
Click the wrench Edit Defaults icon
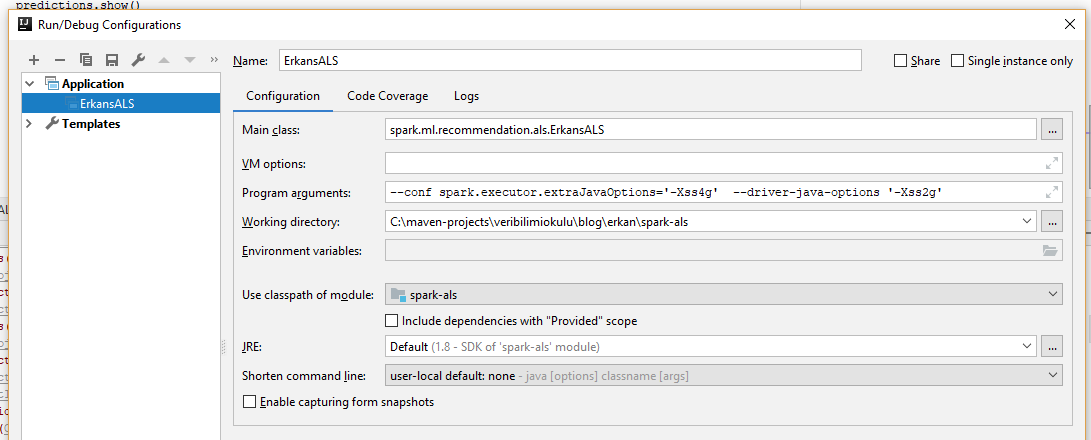click(x=138, y=61)
